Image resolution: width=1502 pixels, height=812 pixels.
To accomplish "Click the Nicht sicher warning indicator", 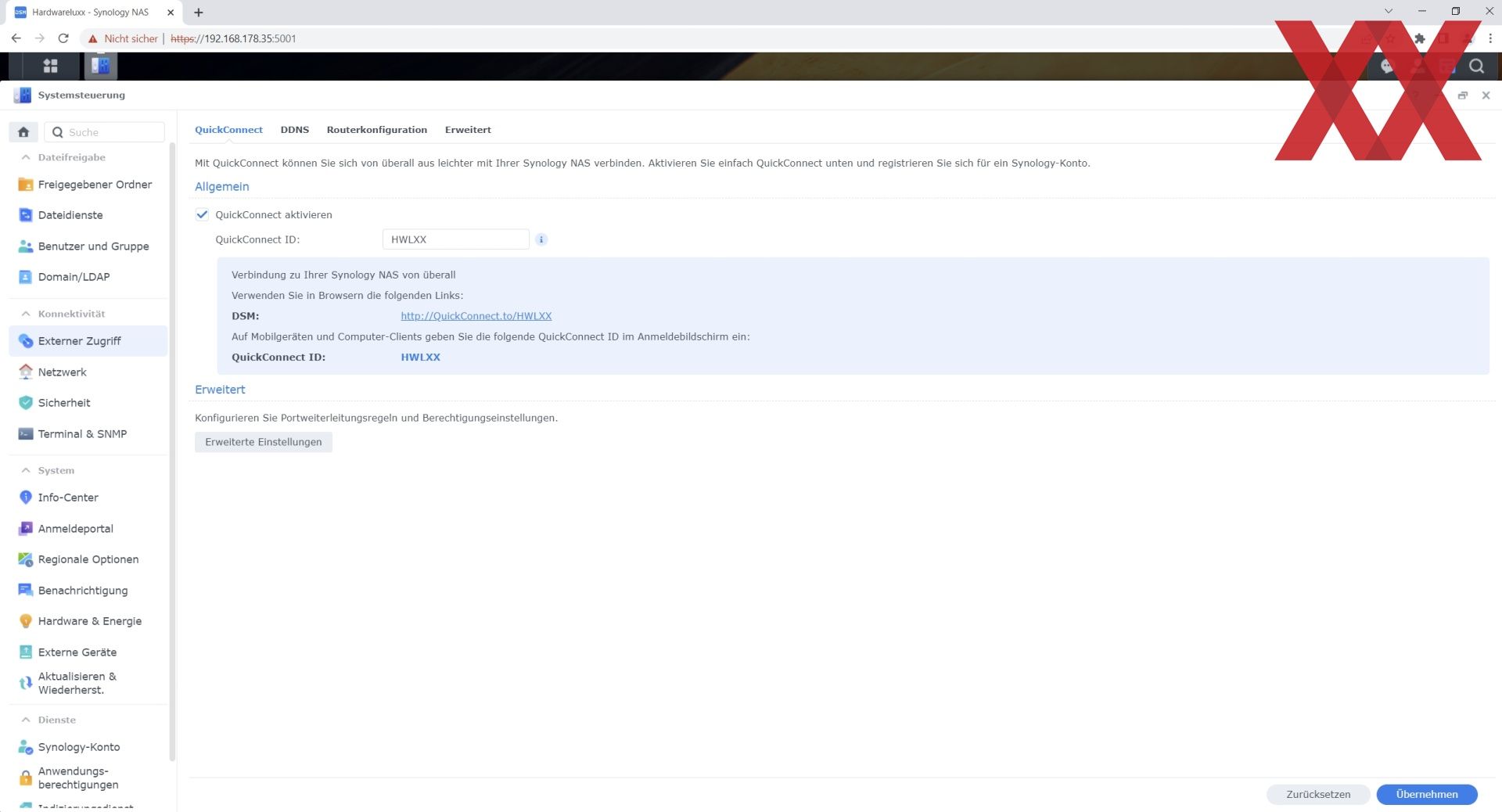I will coord(123,38).
